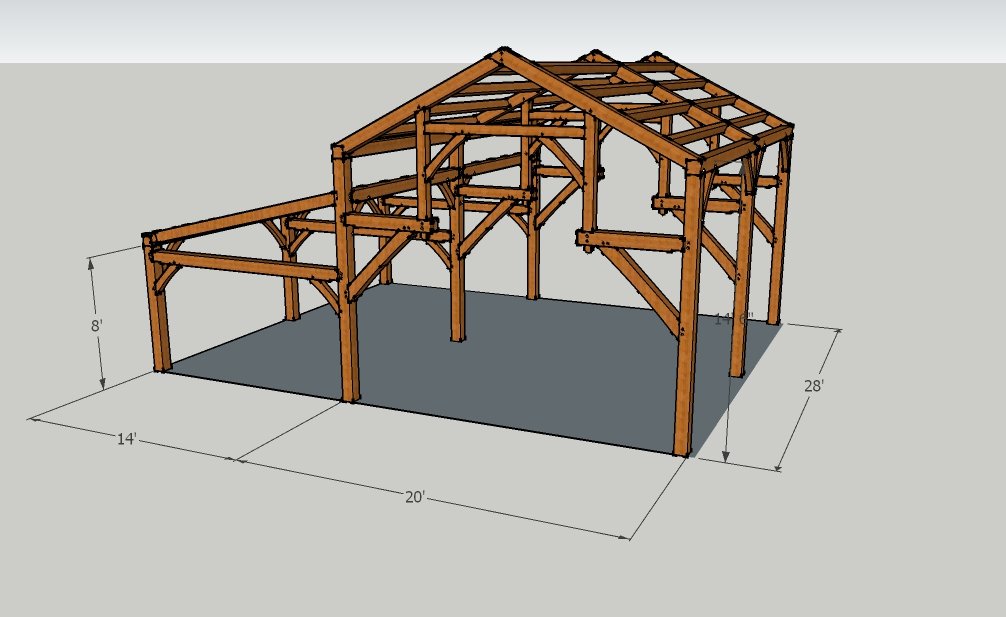Click the partially hidden 14' 6" dimension label
1006x617 pixels.
[x=734, y=319]
